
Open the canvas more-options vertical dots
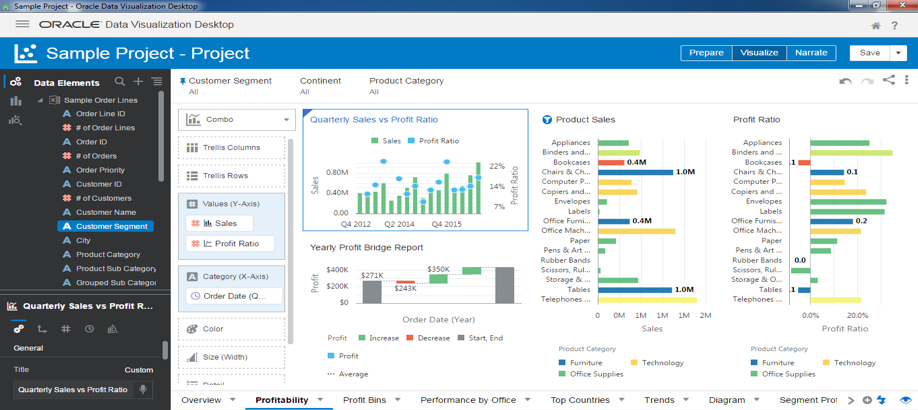pos(907,80)
